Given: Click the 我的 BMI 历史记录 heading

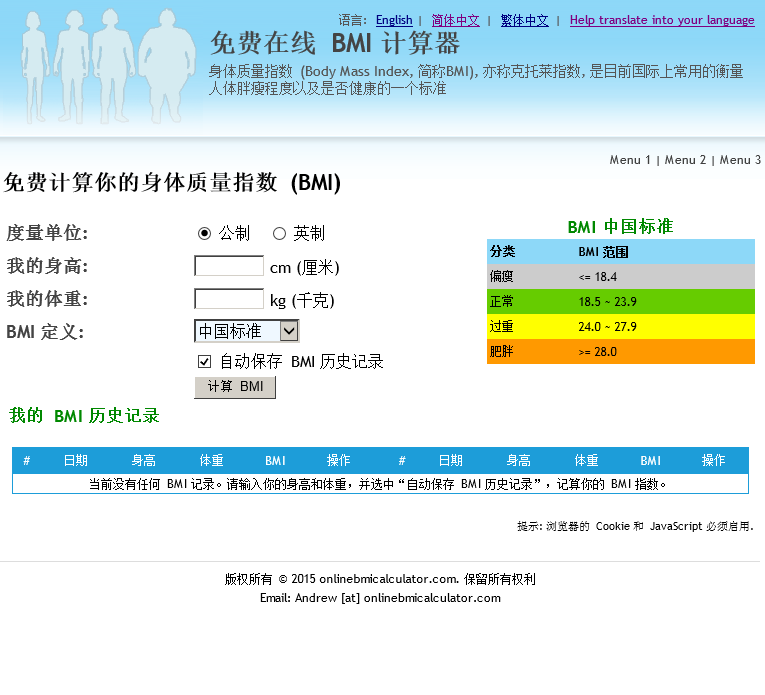Looking at the screenshot, I should point(84,416).
